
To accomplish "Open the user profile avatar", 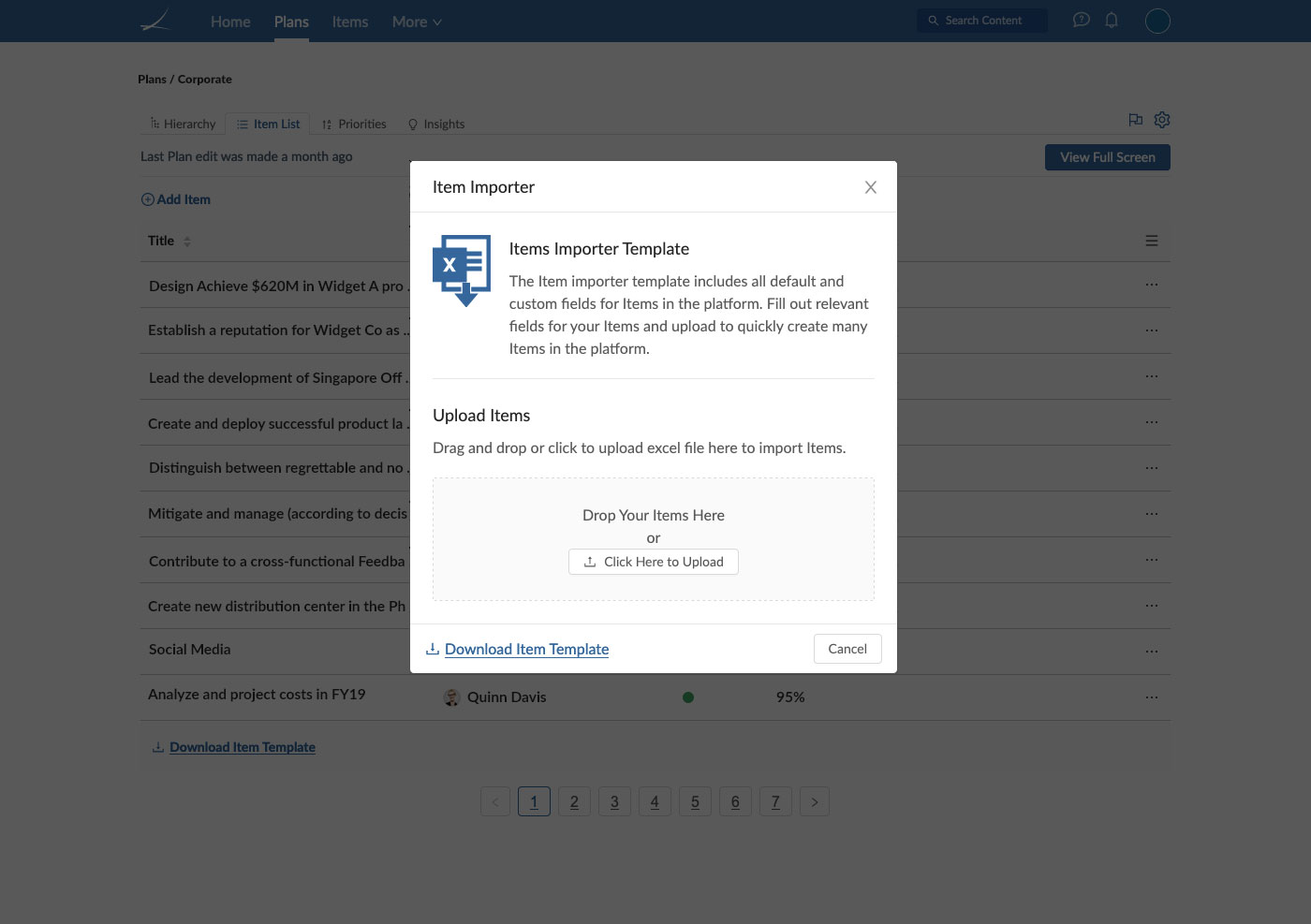I will tap(1157, 21).
